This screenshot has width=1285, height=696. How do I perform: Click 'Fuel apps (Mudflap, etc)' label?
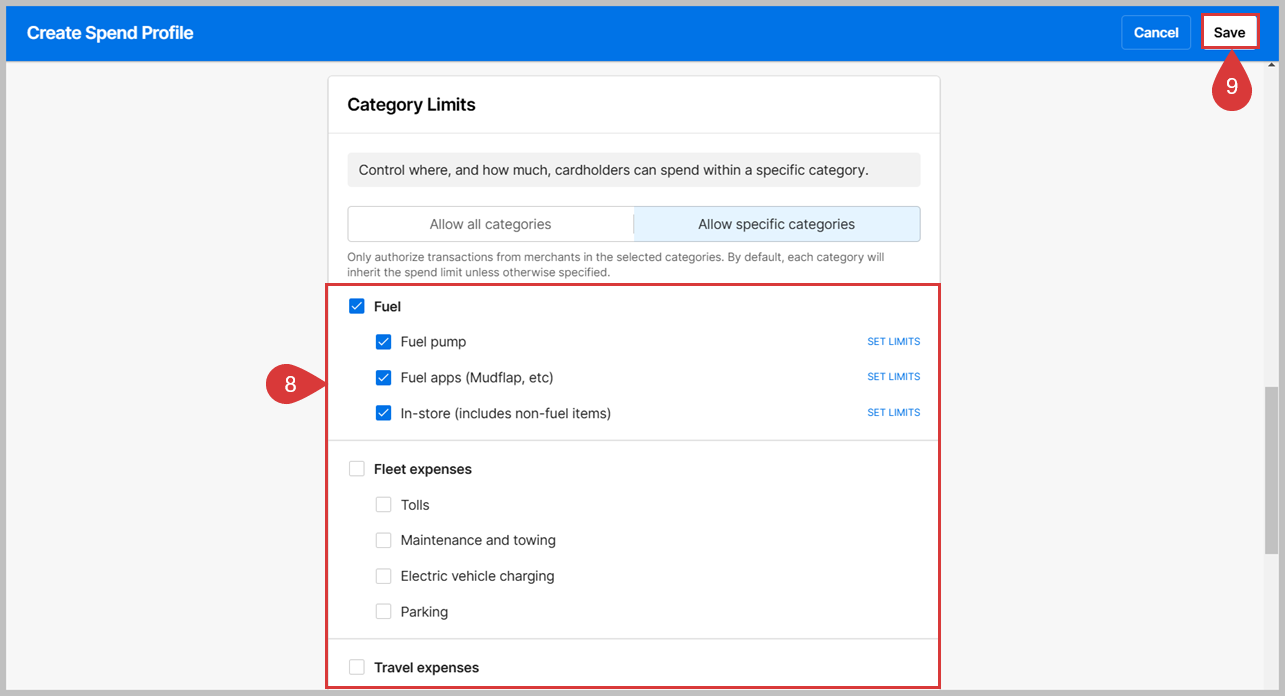[x=477, y=377]
